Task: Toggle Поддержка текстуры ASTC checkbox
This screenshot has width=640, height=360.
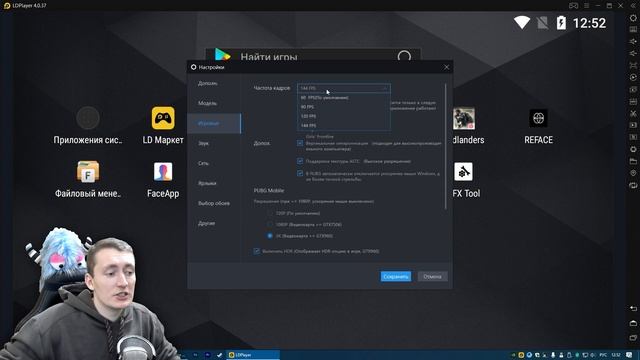Action: (x=300, y=161)
